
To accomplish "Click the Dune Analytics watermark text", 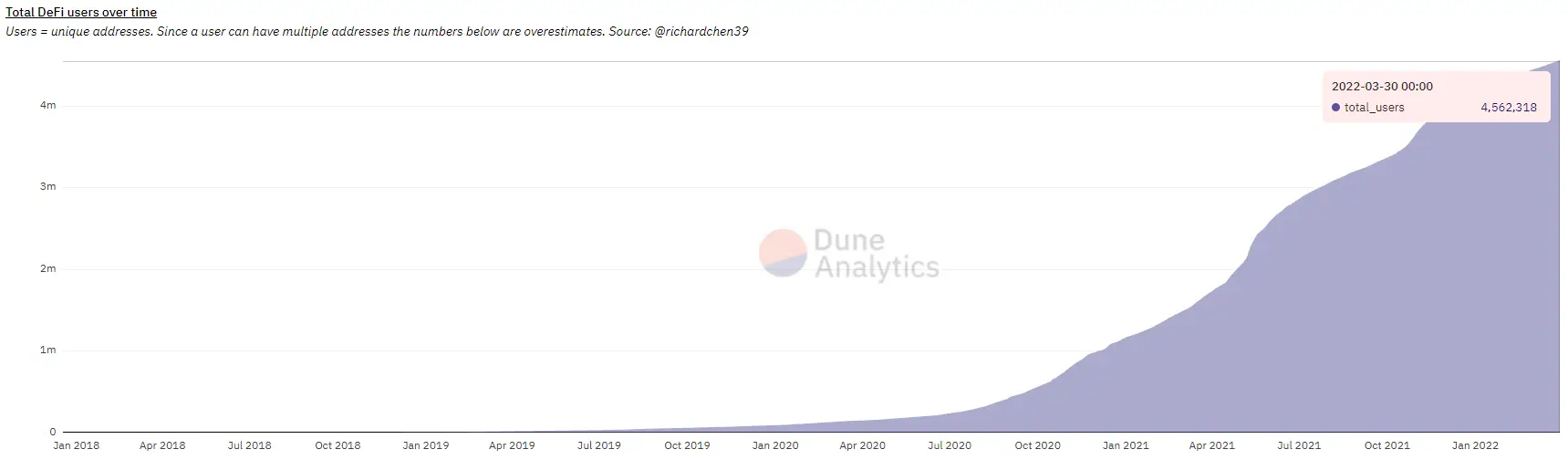I will click(x=876, y=254).
